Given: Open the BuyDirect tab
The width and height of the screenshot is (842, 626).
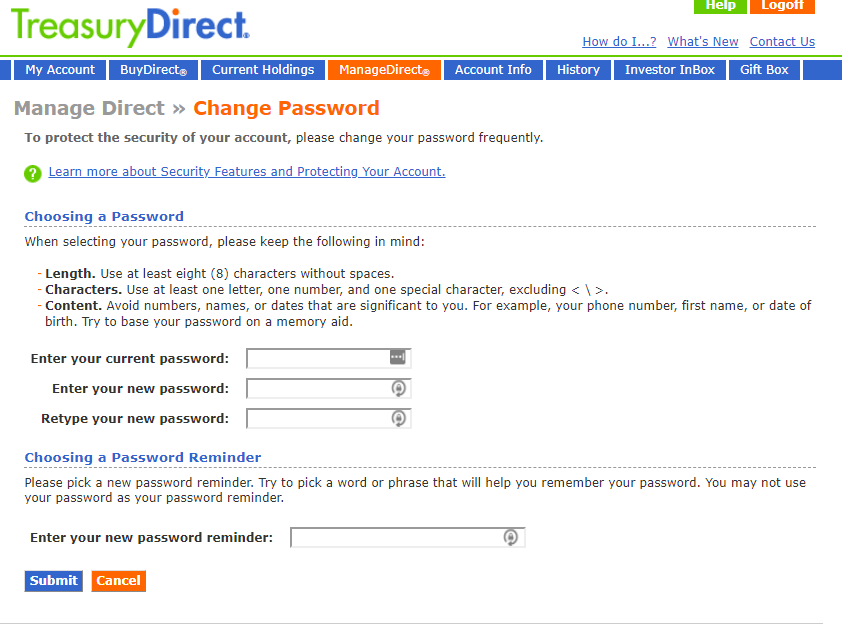Looking at the screenshot, I should pyautogui.click(x=154, y=70).
